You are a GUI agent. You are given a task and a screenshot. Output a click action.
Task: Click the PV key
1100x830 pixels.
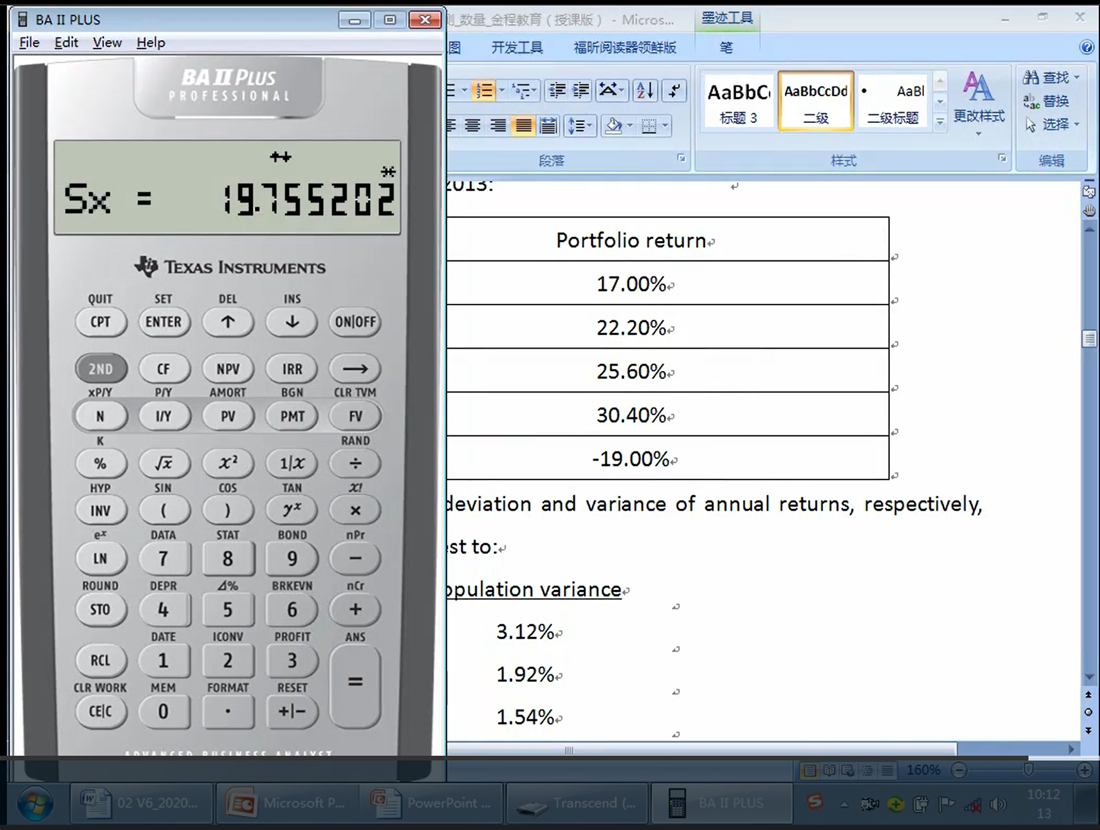(x=228, y=416)
